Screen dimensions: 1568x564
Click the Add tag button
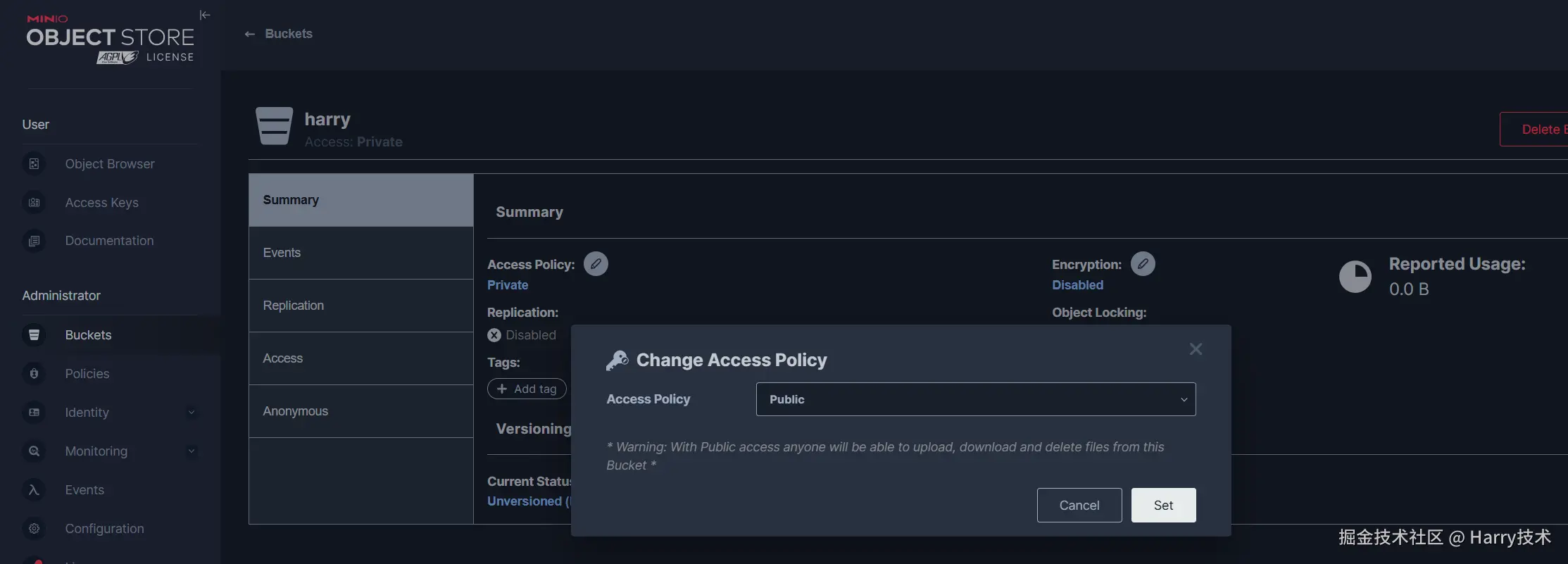pos(527,389)
